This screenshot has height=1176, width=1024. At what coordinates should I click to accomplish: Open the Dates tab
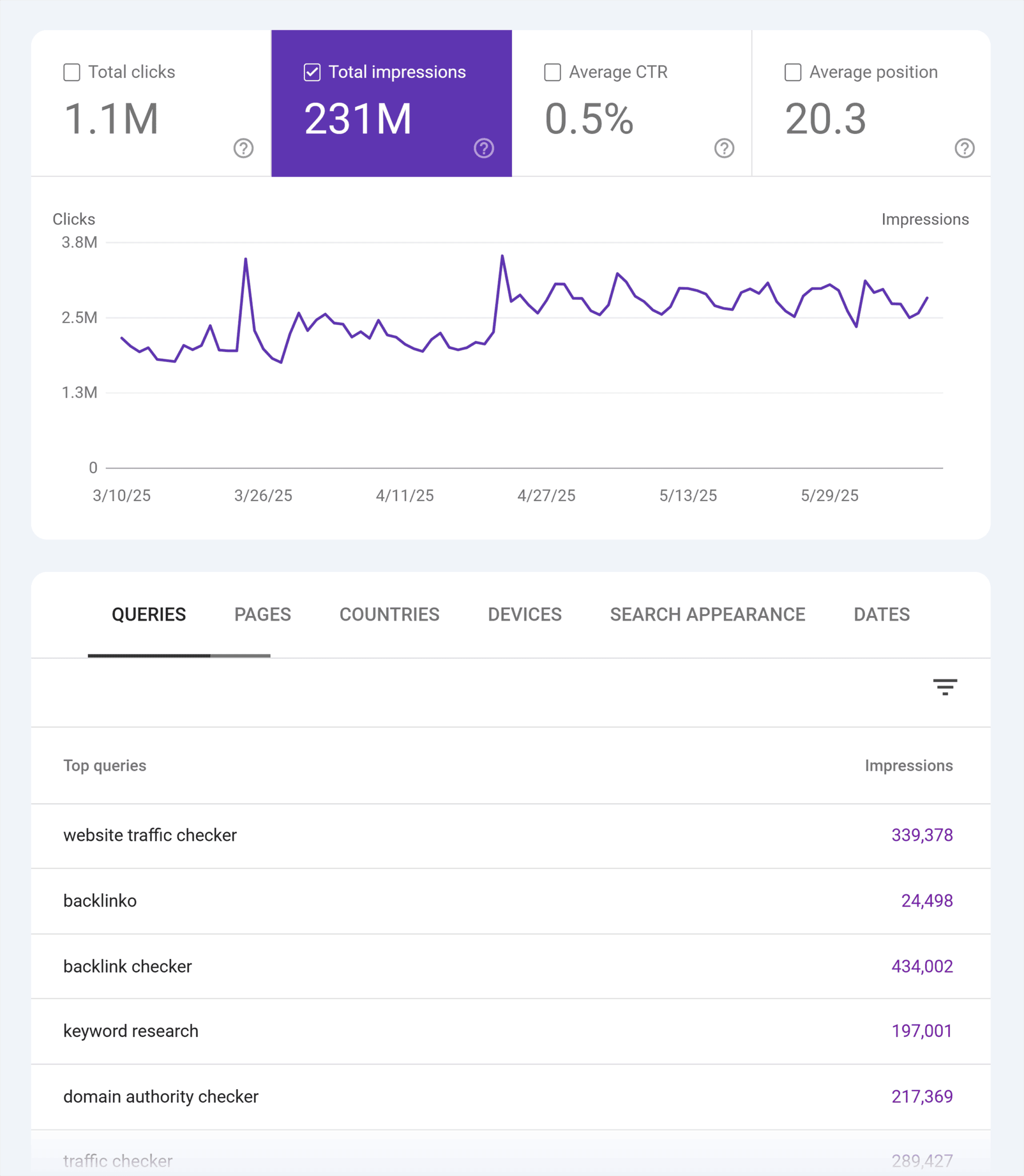pos(882,615)
